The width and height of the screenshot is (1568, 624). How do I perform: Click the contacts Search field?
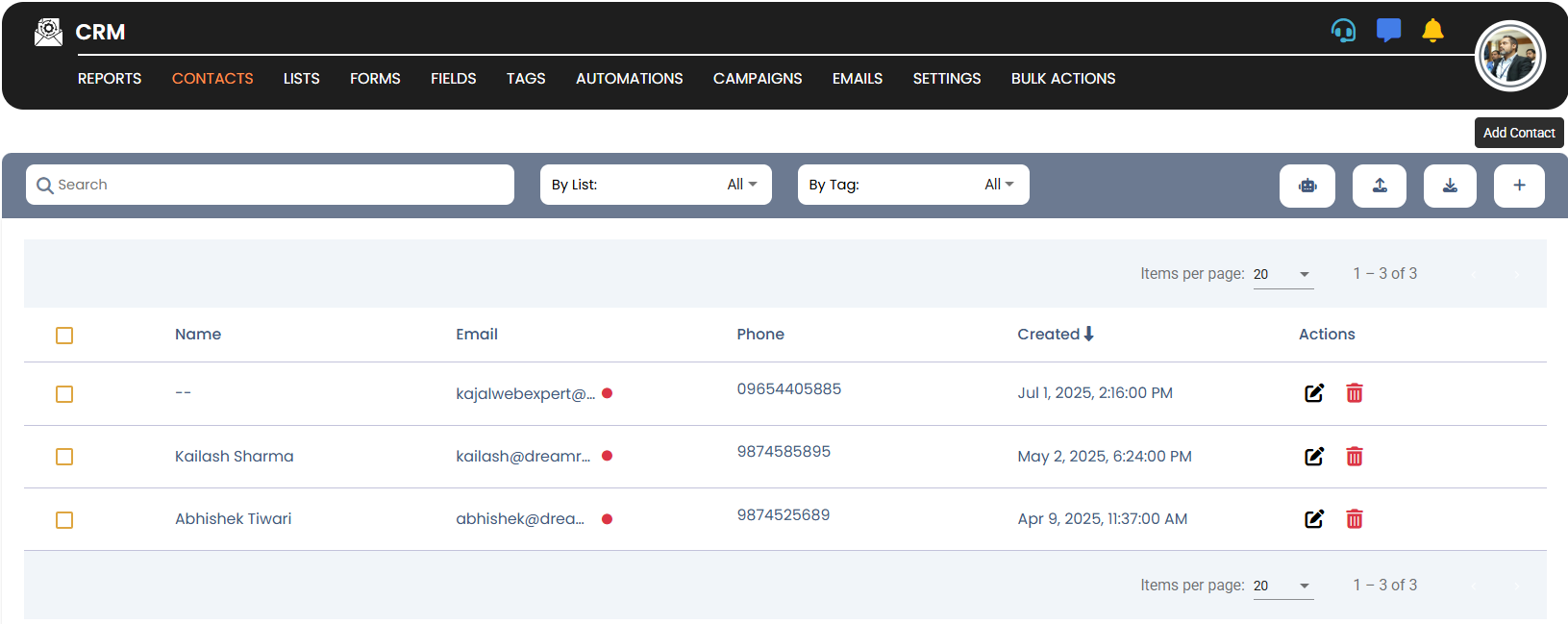tap(279, 185)
